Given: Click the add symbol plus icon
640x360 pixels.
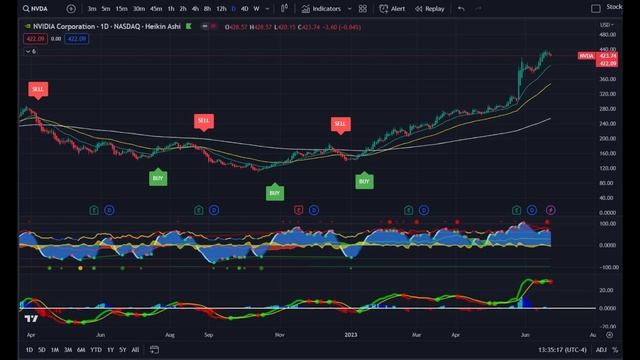Looking at the screenshot, I should (71, 9).
